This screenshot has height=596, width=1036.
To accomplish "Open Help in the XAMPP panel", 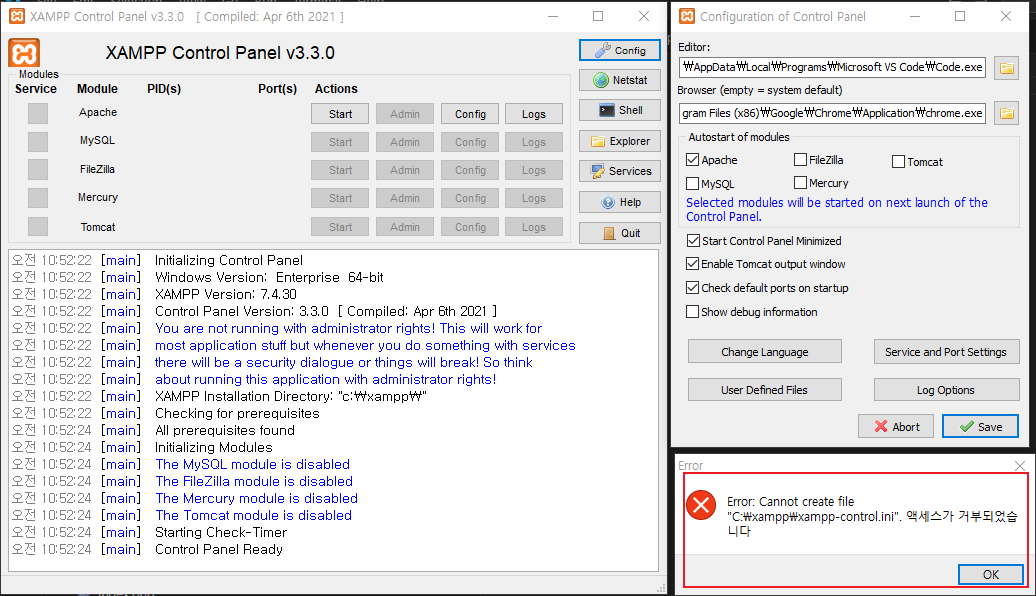I will point(620,202).
